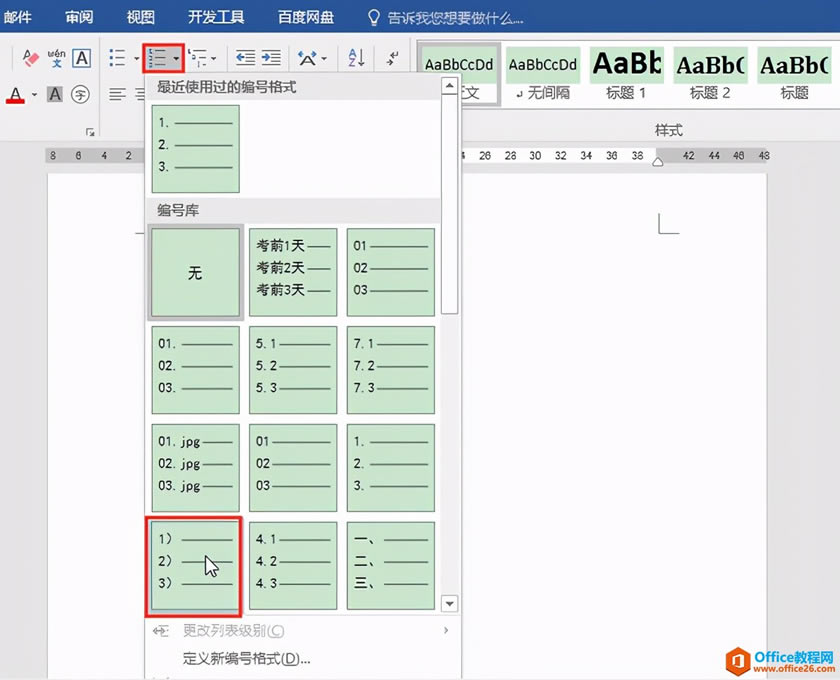Click the numbering gallery scrollbar thumb

(x=449, y=204)
